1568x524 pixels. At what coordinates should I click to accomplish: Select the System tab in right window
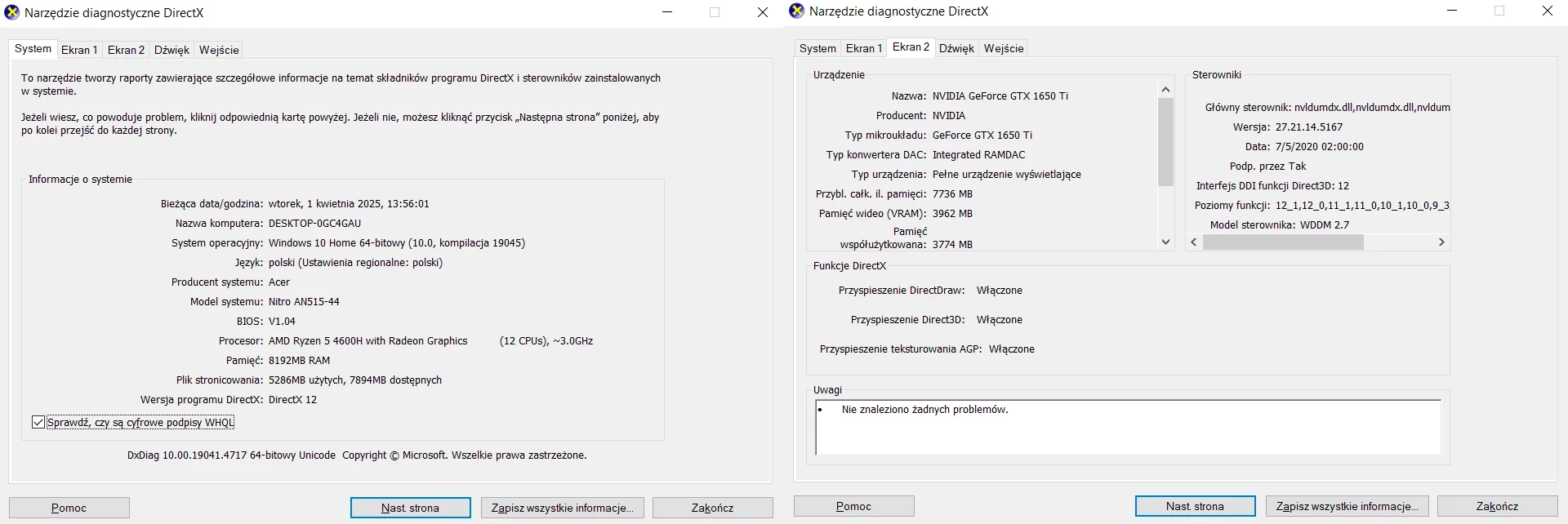pyautogui.click(x=817, y=48)
